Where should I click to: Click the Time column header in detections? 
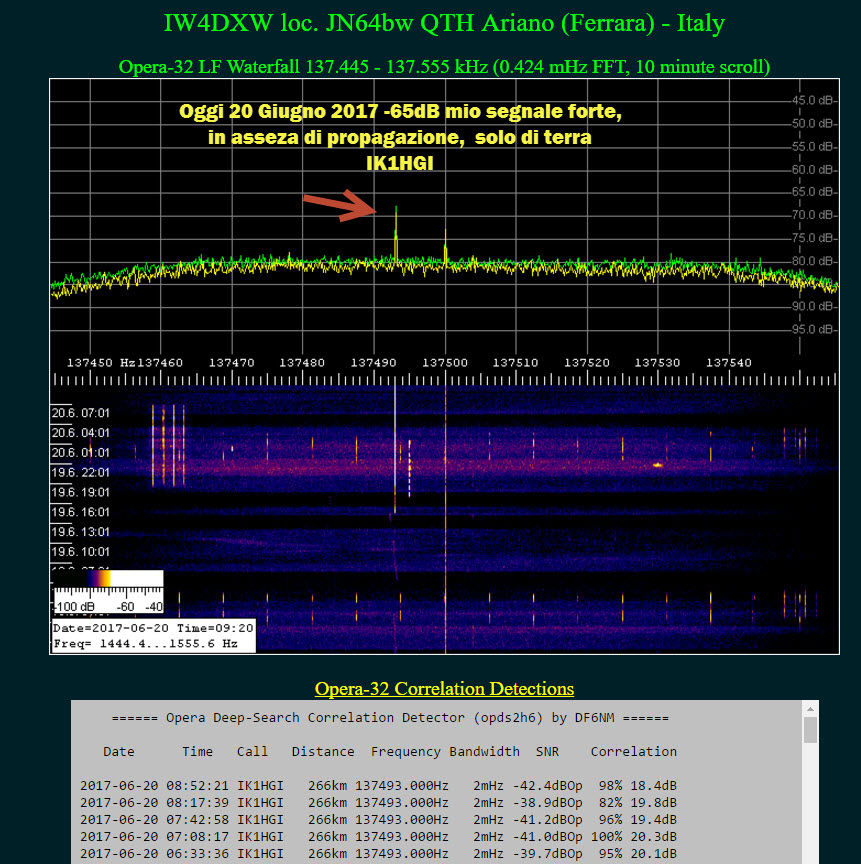pos(197,752)
